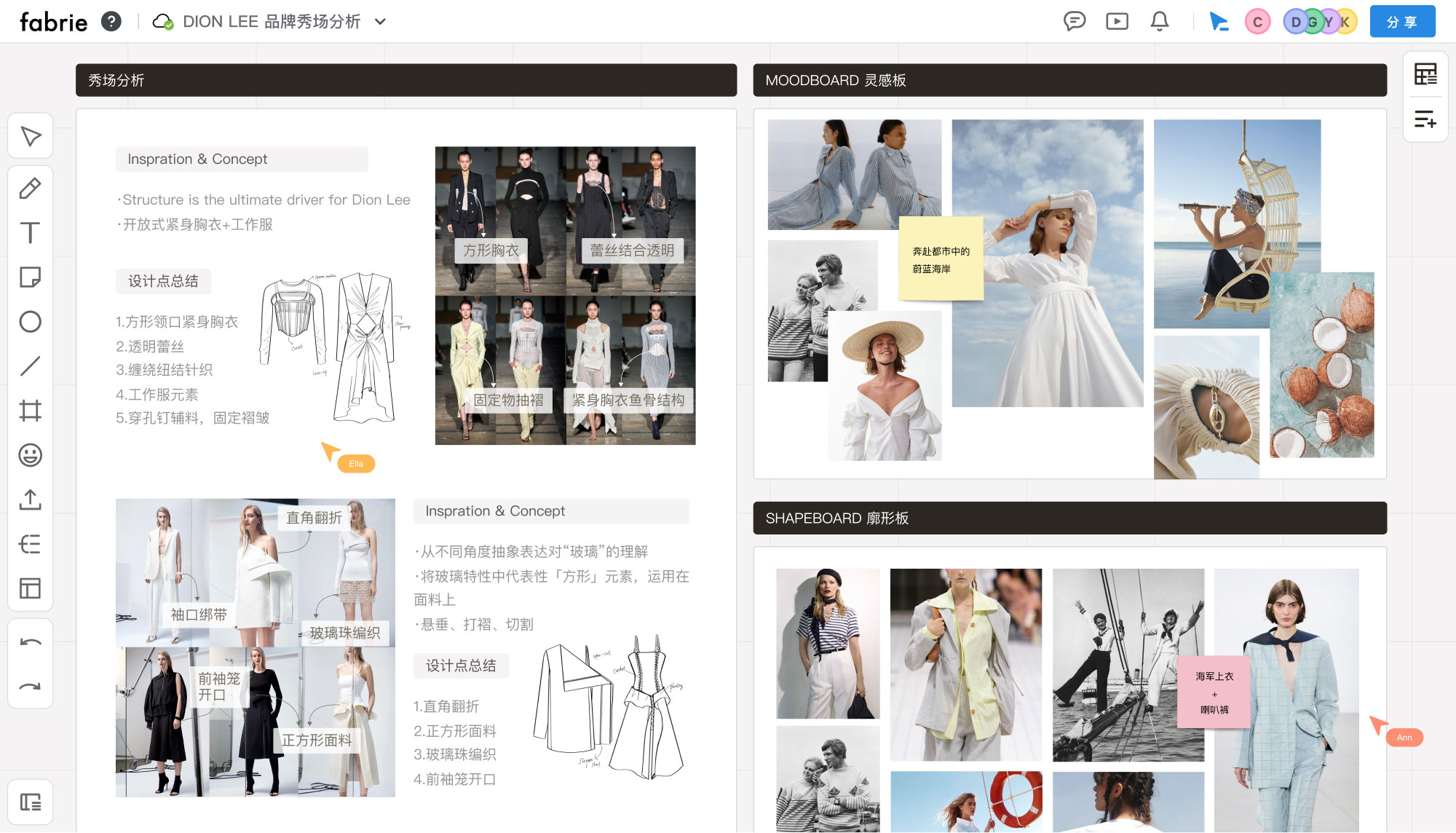Open the mind map tool
This screenshot has width=1456, height=833.
pos(31,544)
